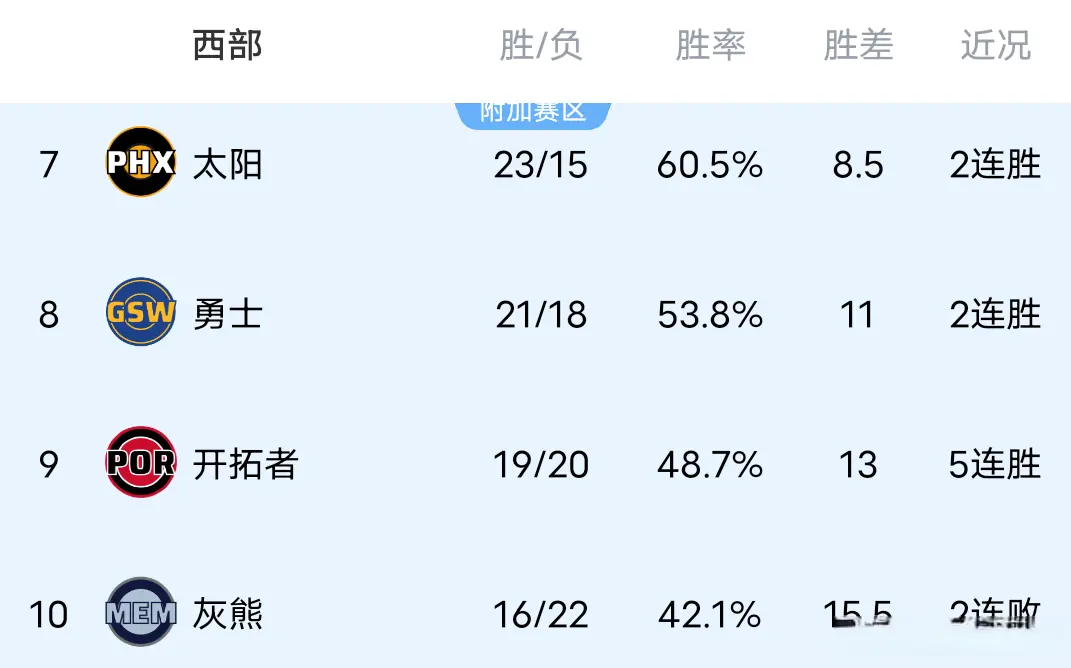The width and height of the screenshot is (1071, 668).
Task: Click the Portland Trail Blazers POR logo
Action: tap(141, 462)
